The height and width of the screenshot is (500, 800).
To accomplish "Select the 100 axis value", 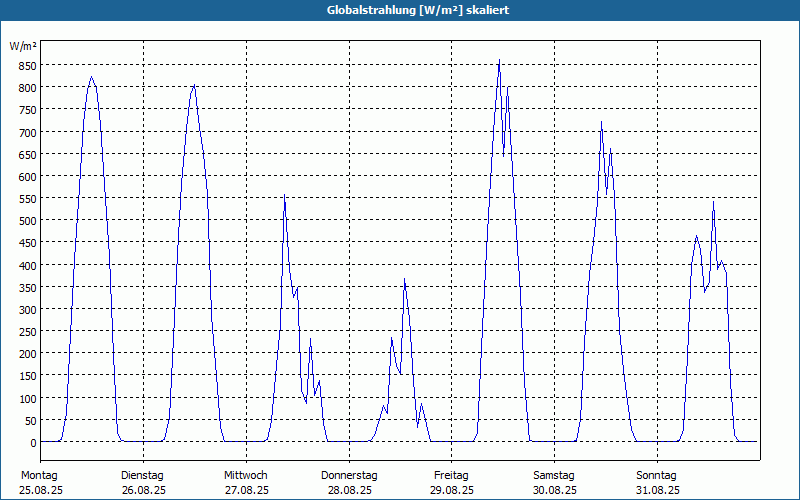I will coord(28,398).
